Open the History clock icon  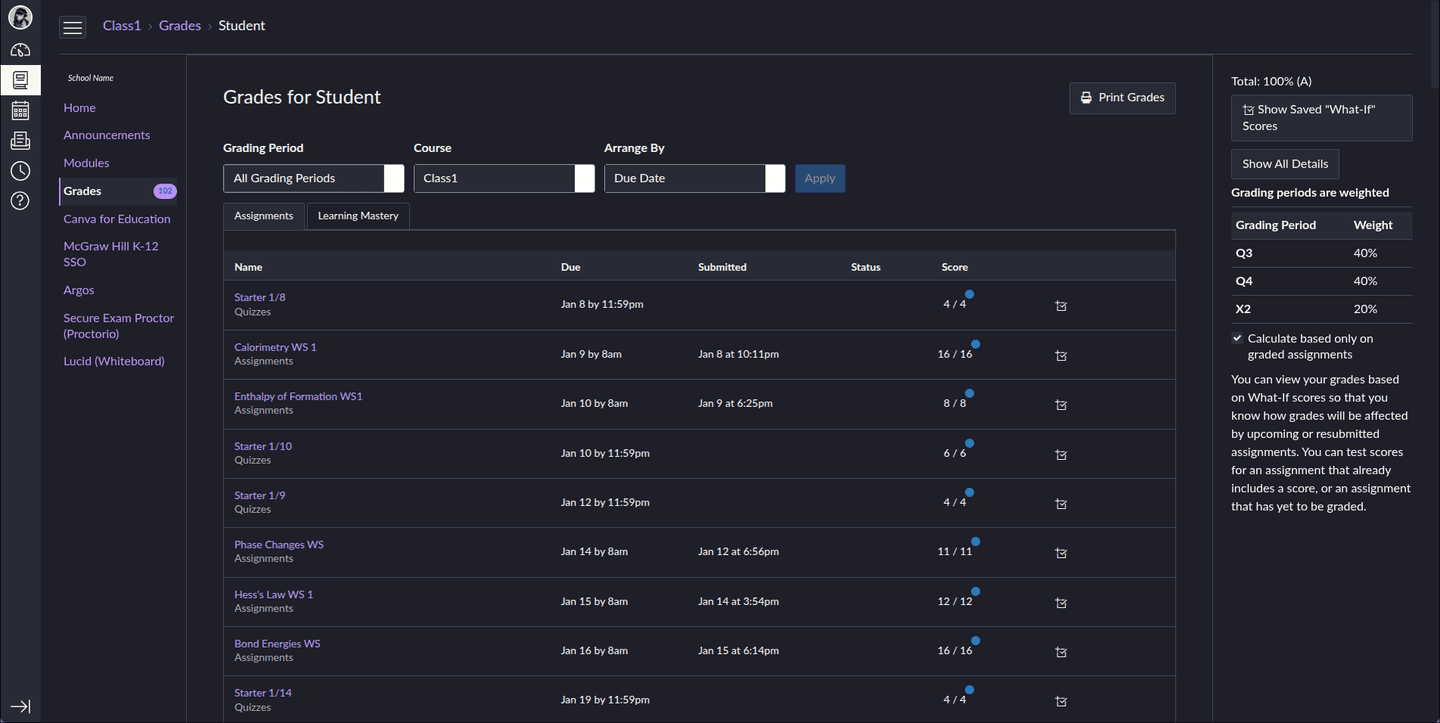[x=20, y=171]
